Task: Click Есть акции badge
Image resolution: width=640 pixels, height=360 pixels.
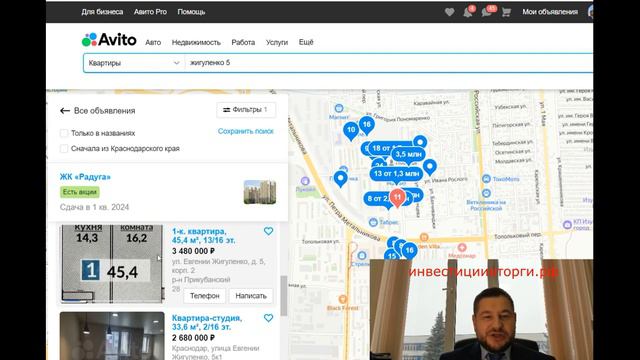Action: coord(80,192)
